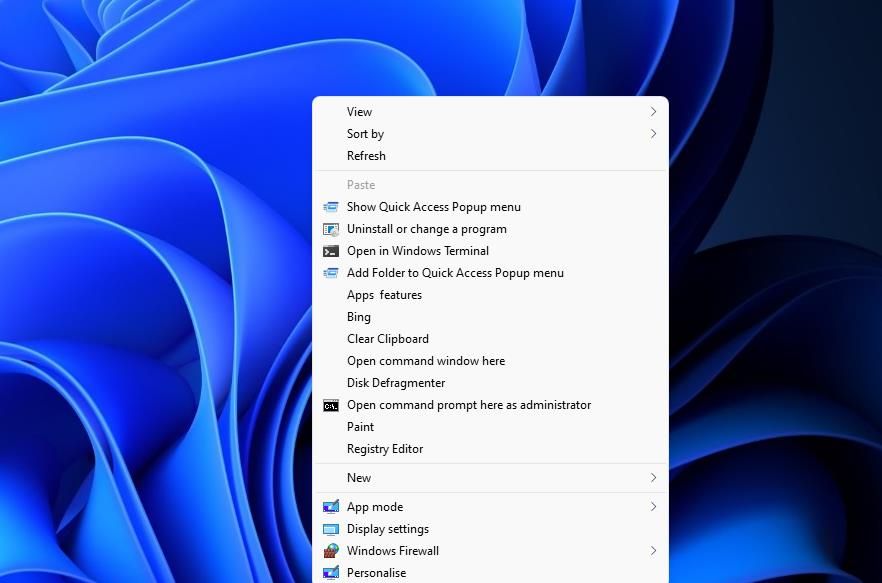Expand the Sort by submenu arrow
The height and width of the screenshot is (583, 882).
pyautogui.click(x=653, y=134)
